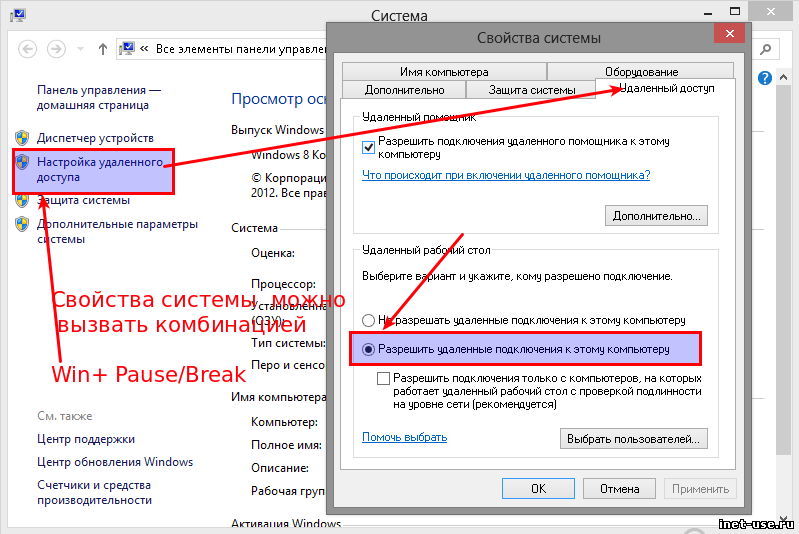Open the link about enabling remote assistance
The height and width of the screenshot is (534, 799).
coord(506,175)
